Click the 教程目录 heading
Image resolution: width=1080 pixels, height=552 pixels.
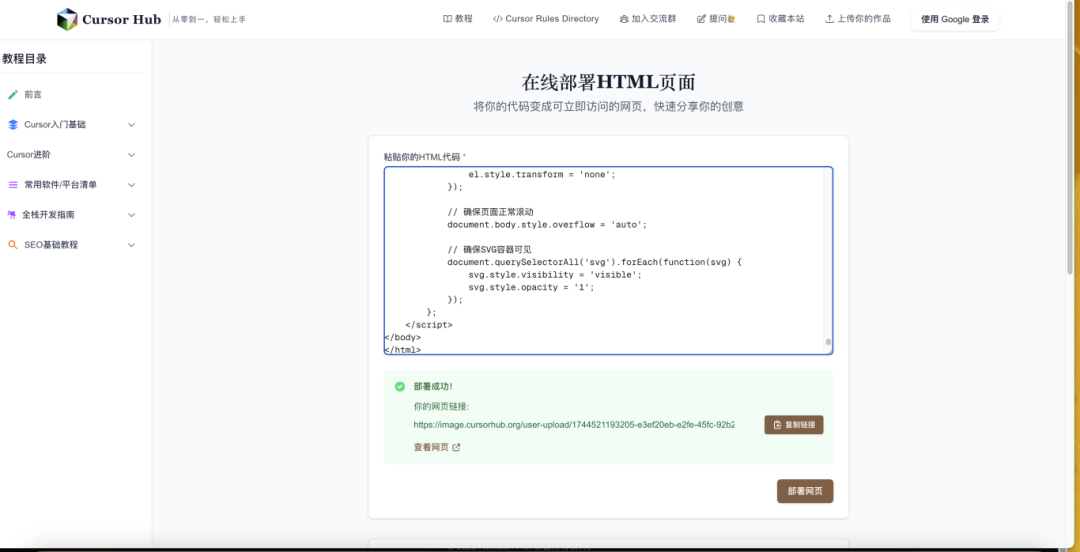25,59
